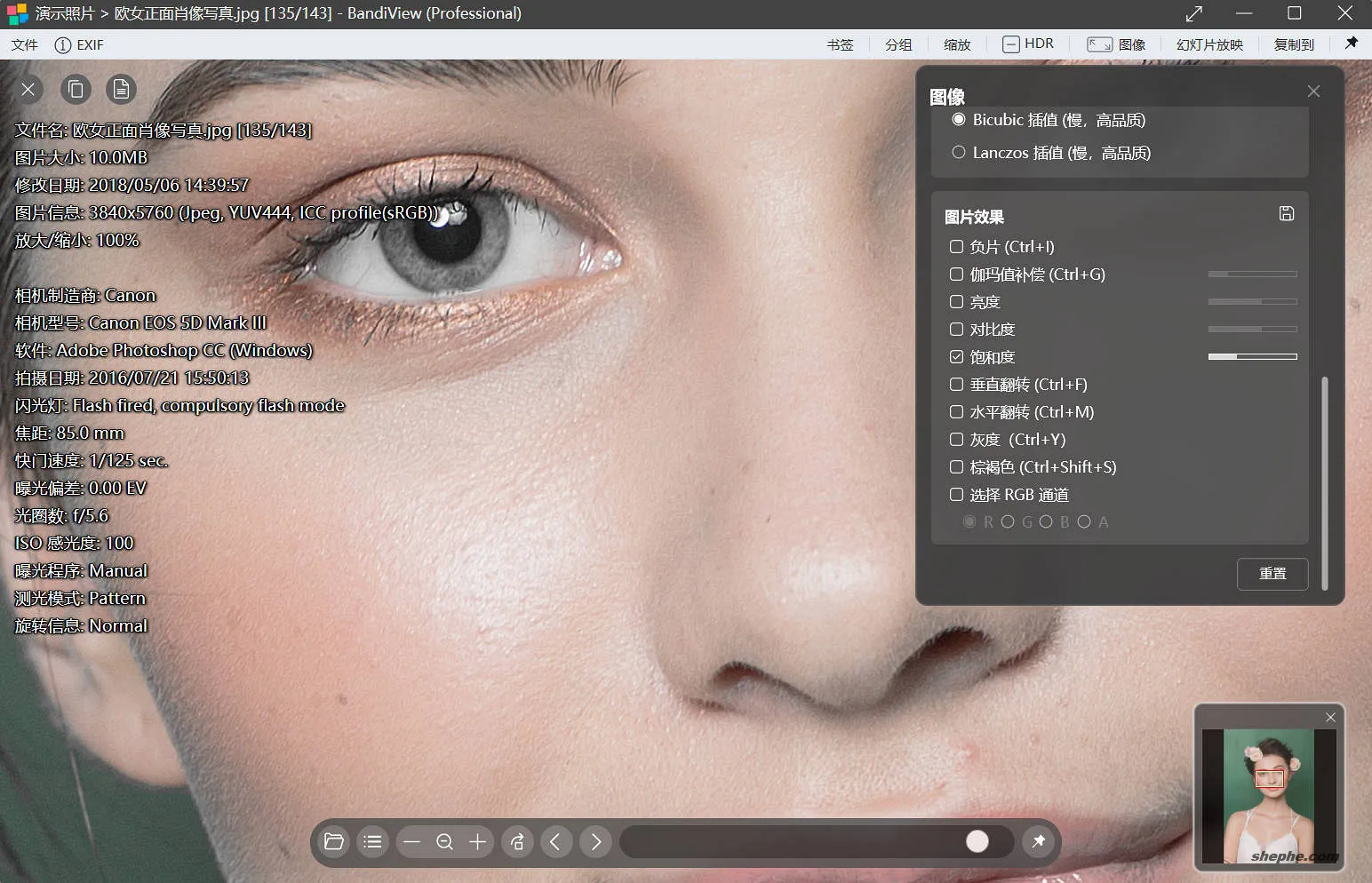
Task: Expand the 缩放 menu
Action: click(x=957, y=44)
